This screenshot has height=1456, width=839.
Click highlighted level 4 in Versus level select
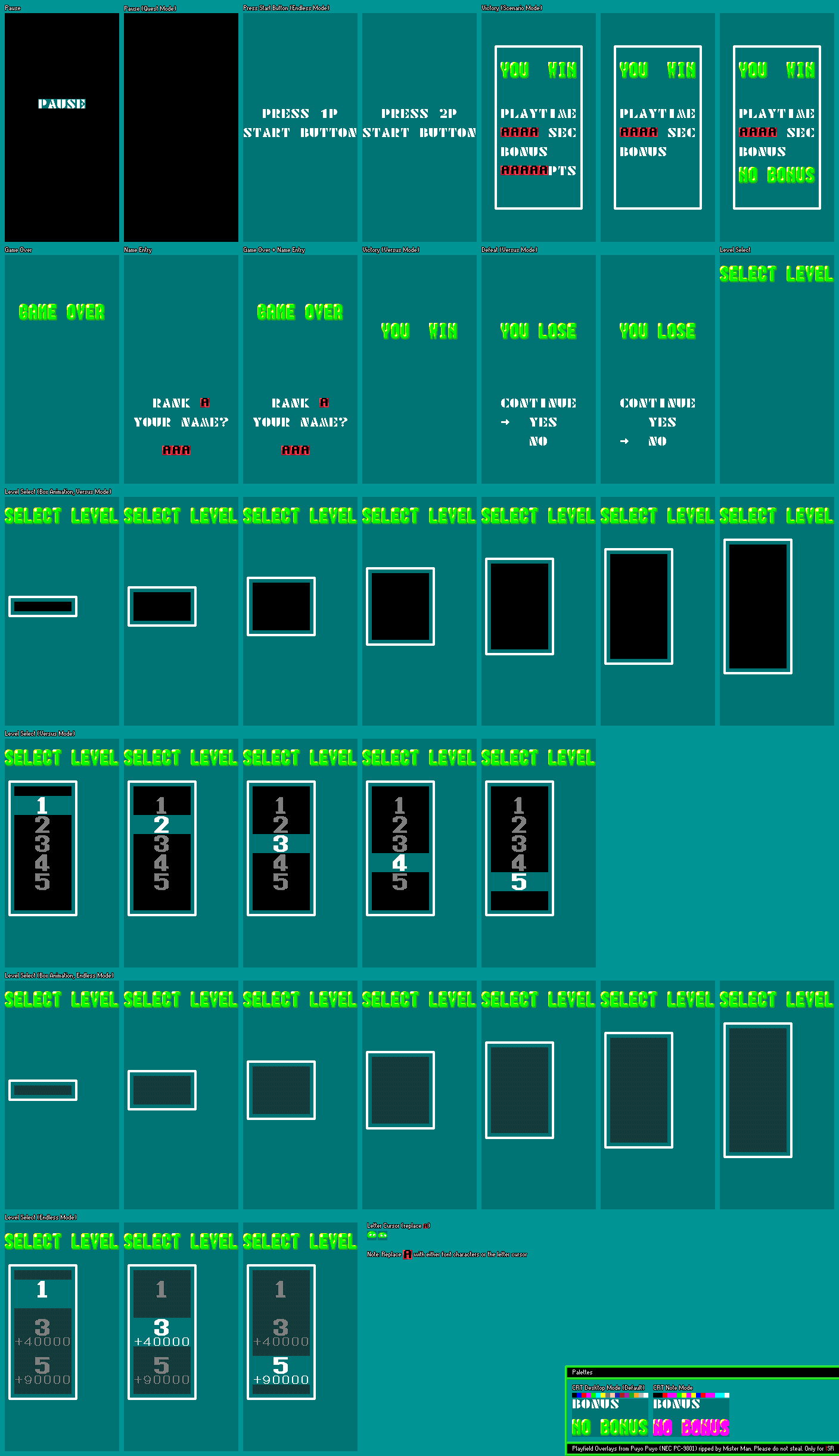click(400, 863)
